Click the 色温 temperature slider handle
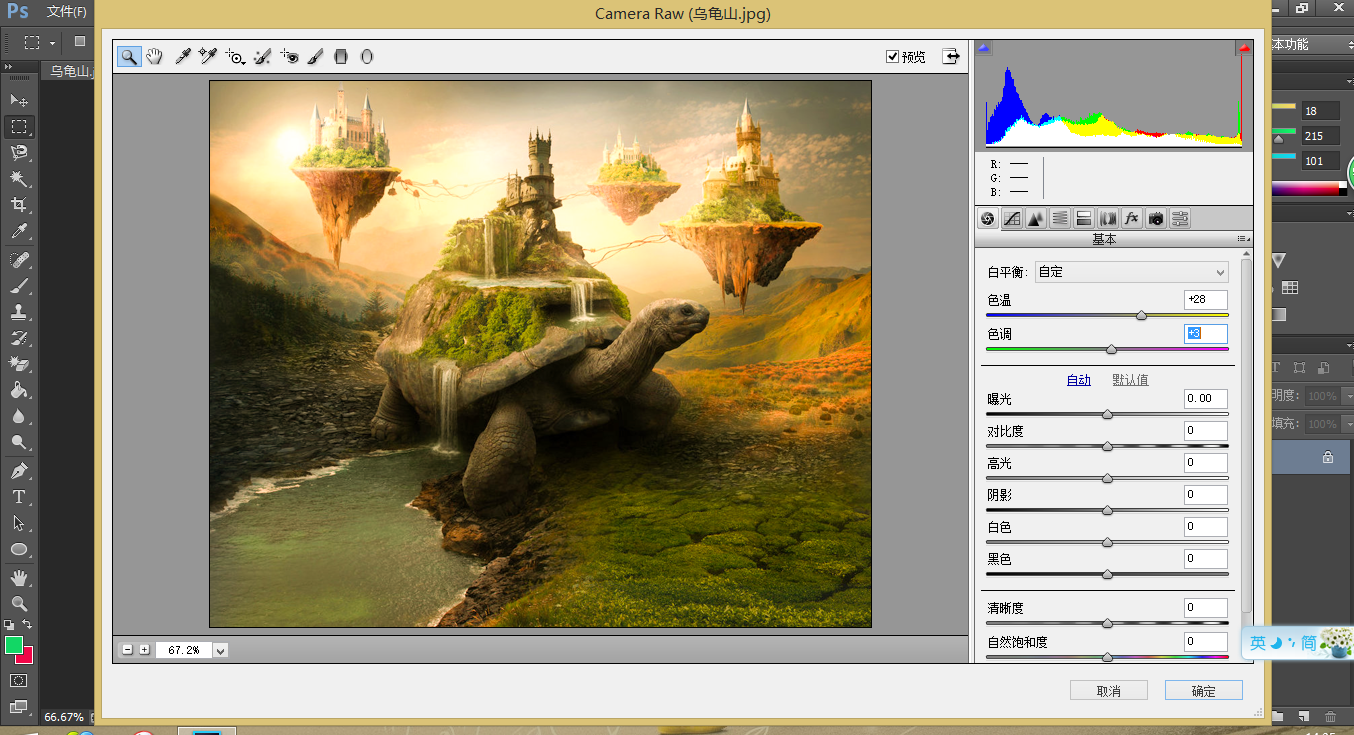 [1142, 315]
